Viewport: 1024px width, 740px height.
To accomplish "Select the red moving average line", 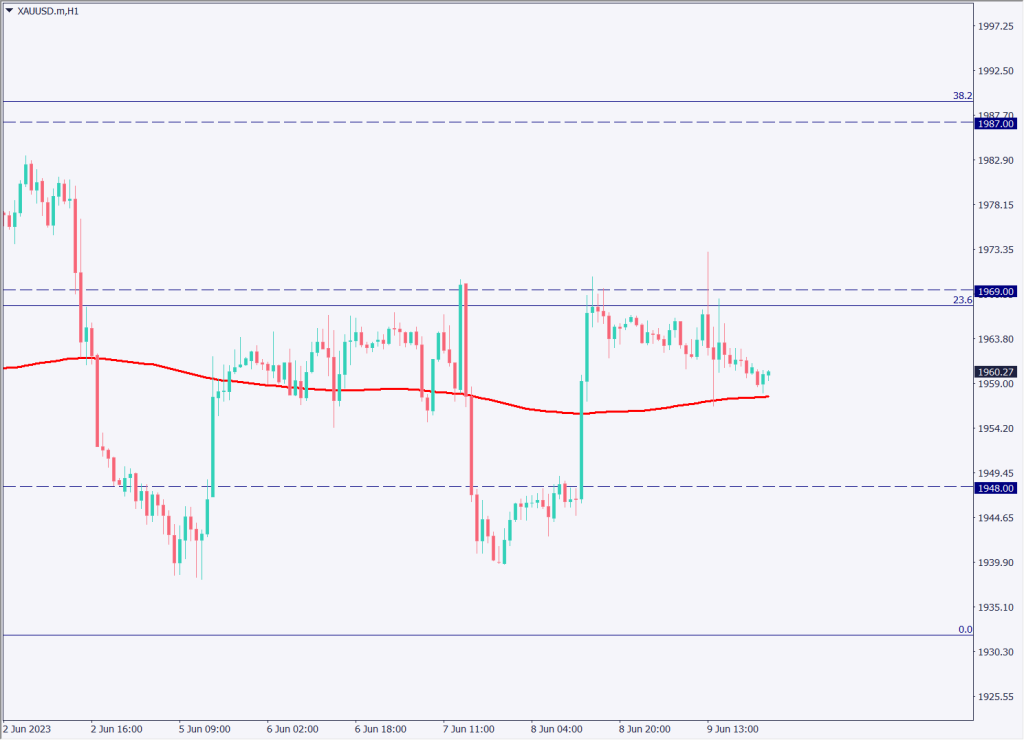I will click(400, 390).
